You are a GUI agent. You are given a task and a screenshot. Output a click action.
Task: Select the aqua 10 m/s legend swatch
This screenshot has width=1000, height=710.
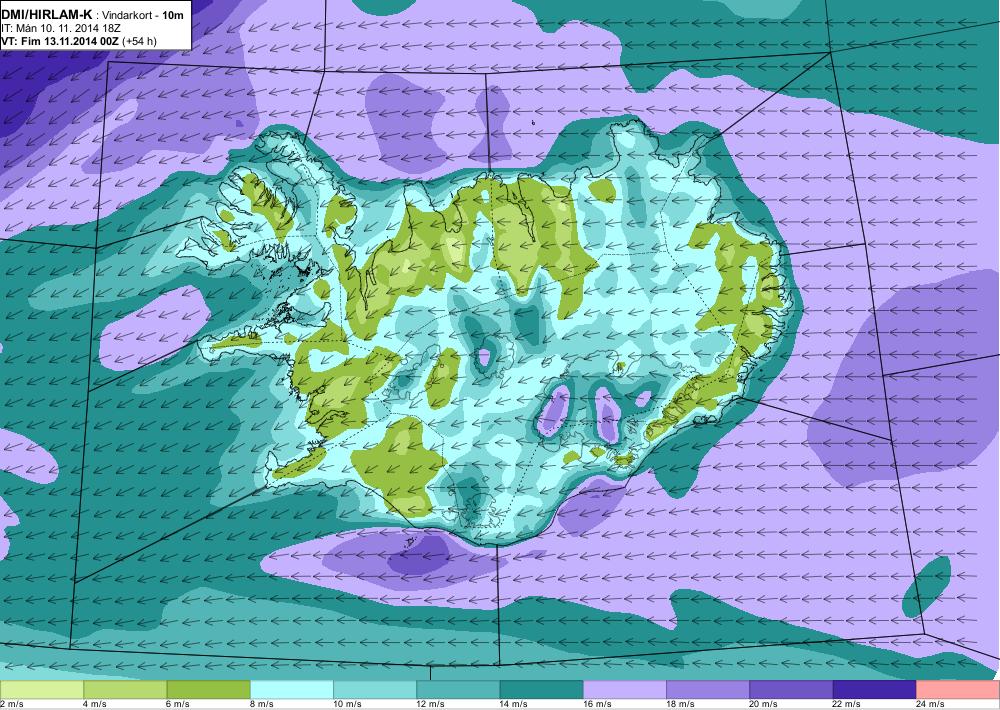(x=375, y=690)
